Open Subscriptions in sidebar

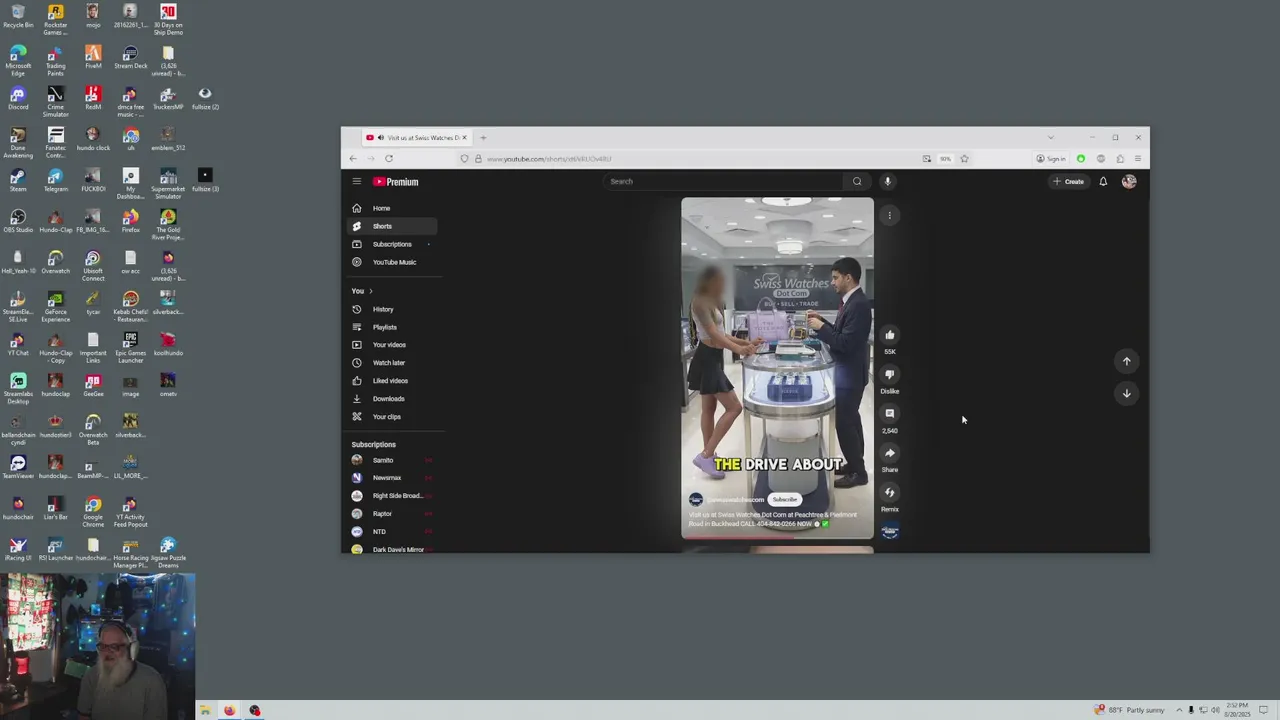pyautogui.click(x=392, y=244)
